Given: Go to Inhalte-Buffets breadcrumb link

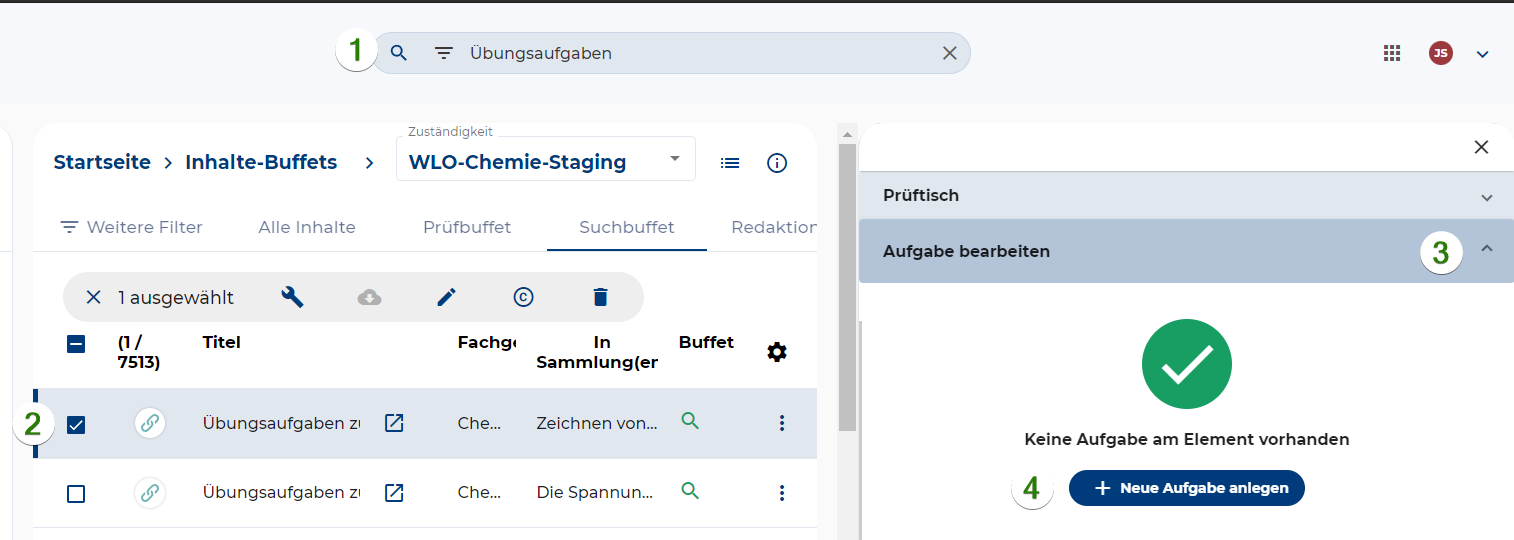Looking at the screenshot, I should pyautogui.click(x=261, y=162).
